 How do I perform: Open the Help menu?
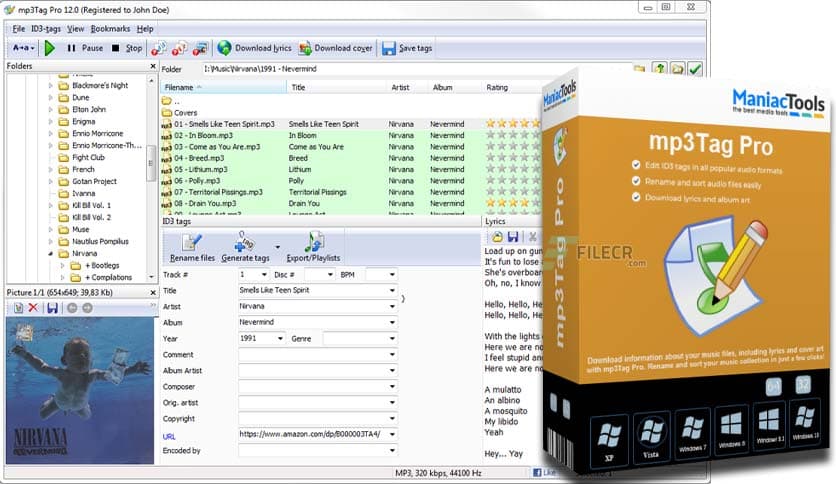coord(145,29)
